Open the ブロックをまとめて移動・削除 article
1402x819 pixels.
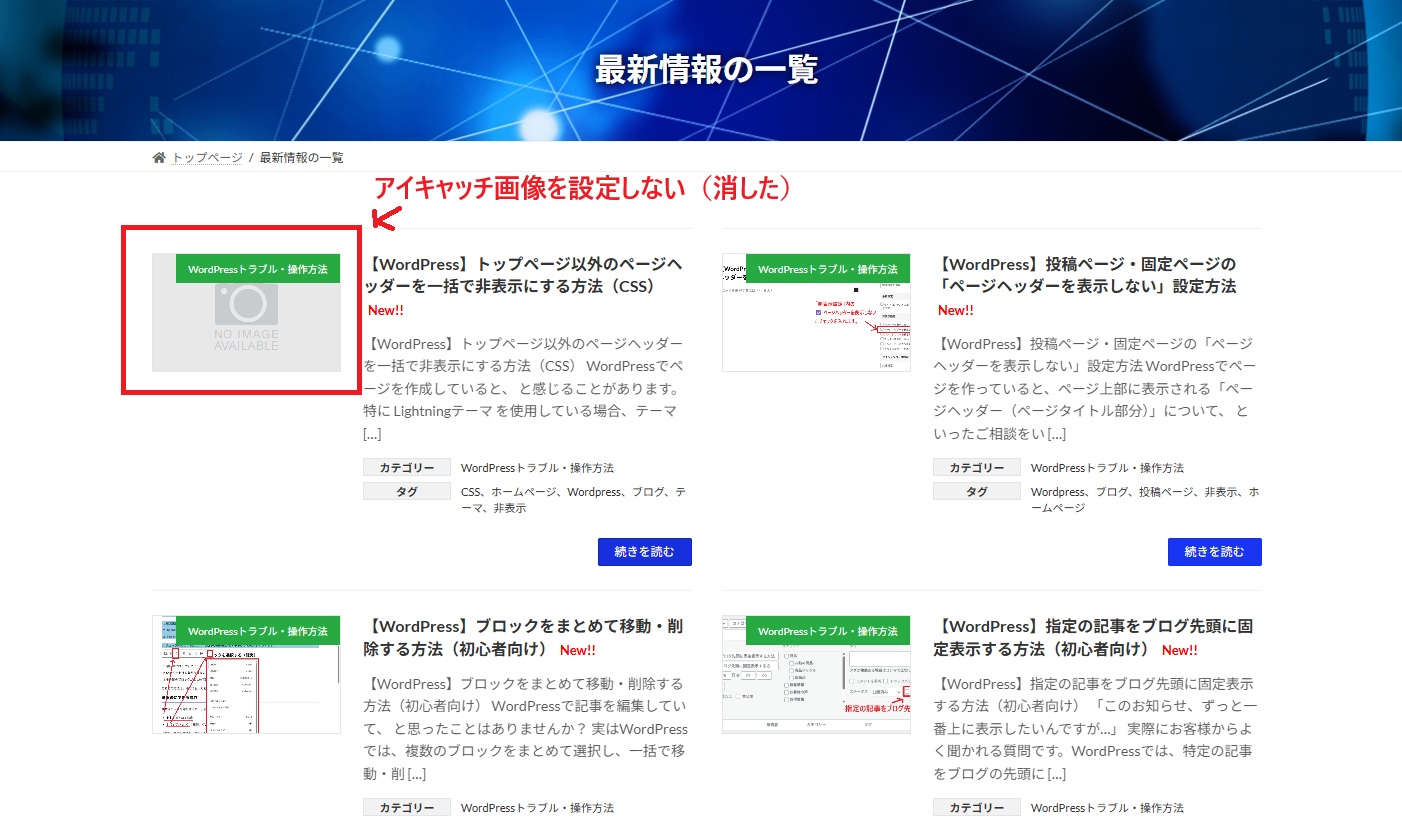click(524, 636)
